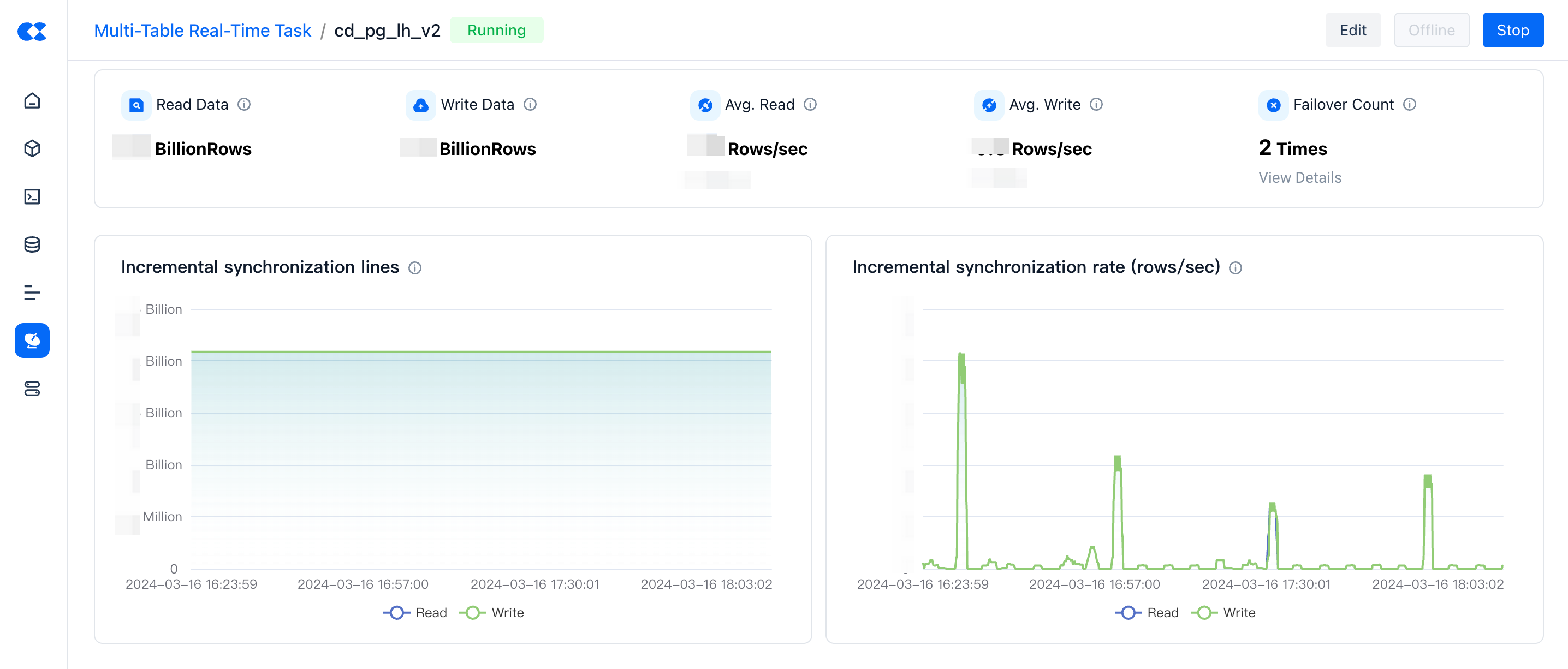Click info icon next to Avg. Write
Image resolution: width=1568 pixels, height=669 pixels.
pos(1096,105)
